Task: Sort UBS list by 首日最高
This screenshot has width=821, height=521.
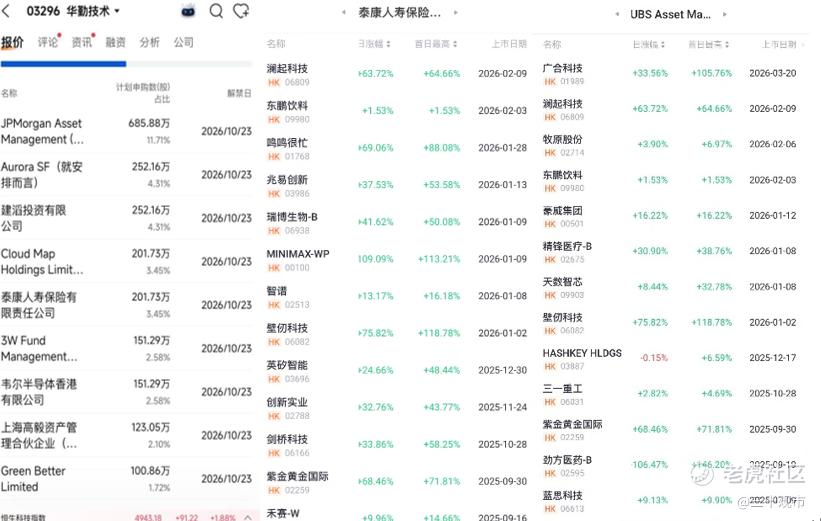Action: click(708, 45)
